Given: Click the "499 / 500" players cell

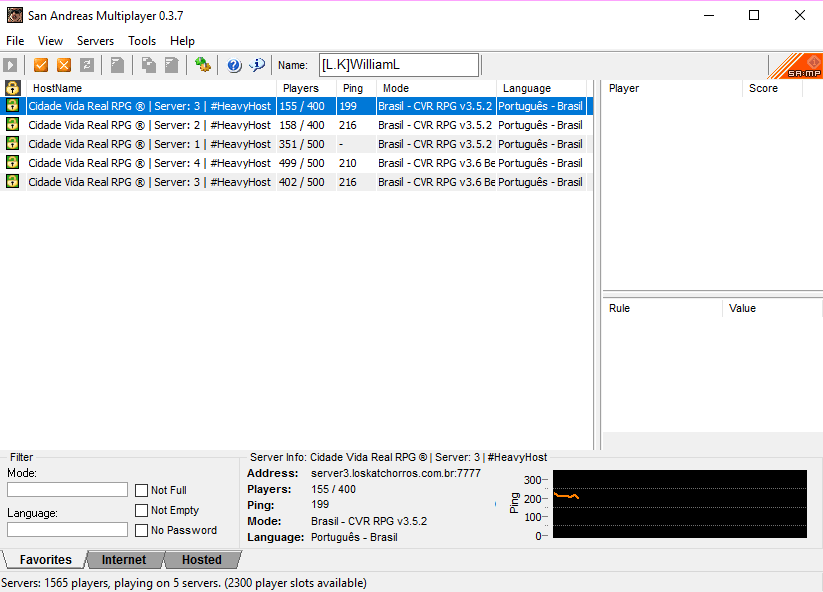Looking at the screenshot, I should pos(302,163).
